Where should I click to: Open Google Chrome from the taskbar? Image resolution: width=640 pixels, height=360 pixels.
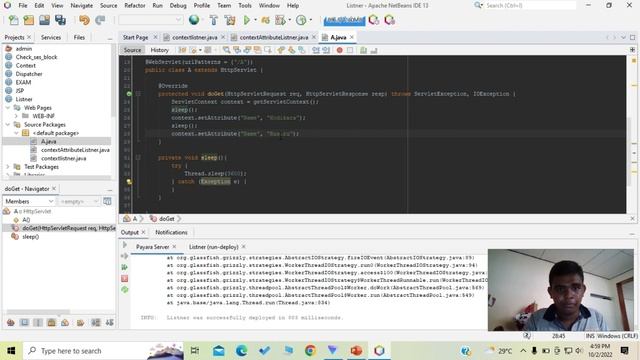point(310,351)
